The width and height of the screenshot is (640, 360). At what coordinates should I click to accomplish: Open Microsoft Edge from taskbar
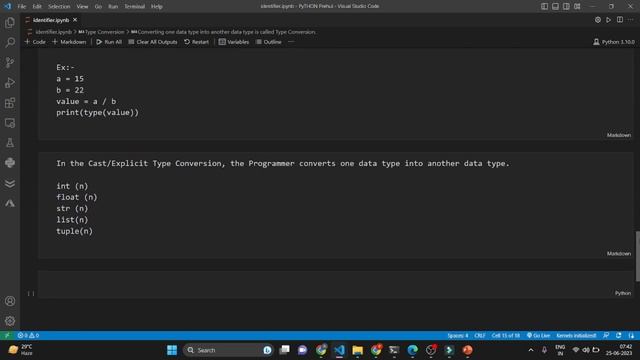(x=412, y=350)
